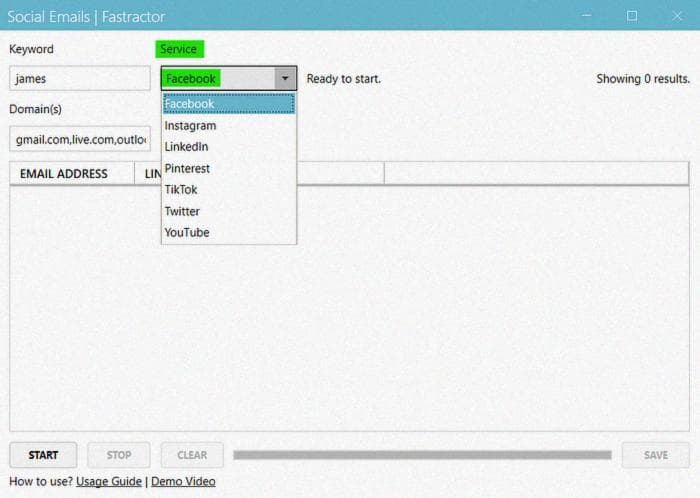Choose Instagram from the service list
Image resolution: width=700 pixels, height=498 pixels.
[x=229, y=126]
